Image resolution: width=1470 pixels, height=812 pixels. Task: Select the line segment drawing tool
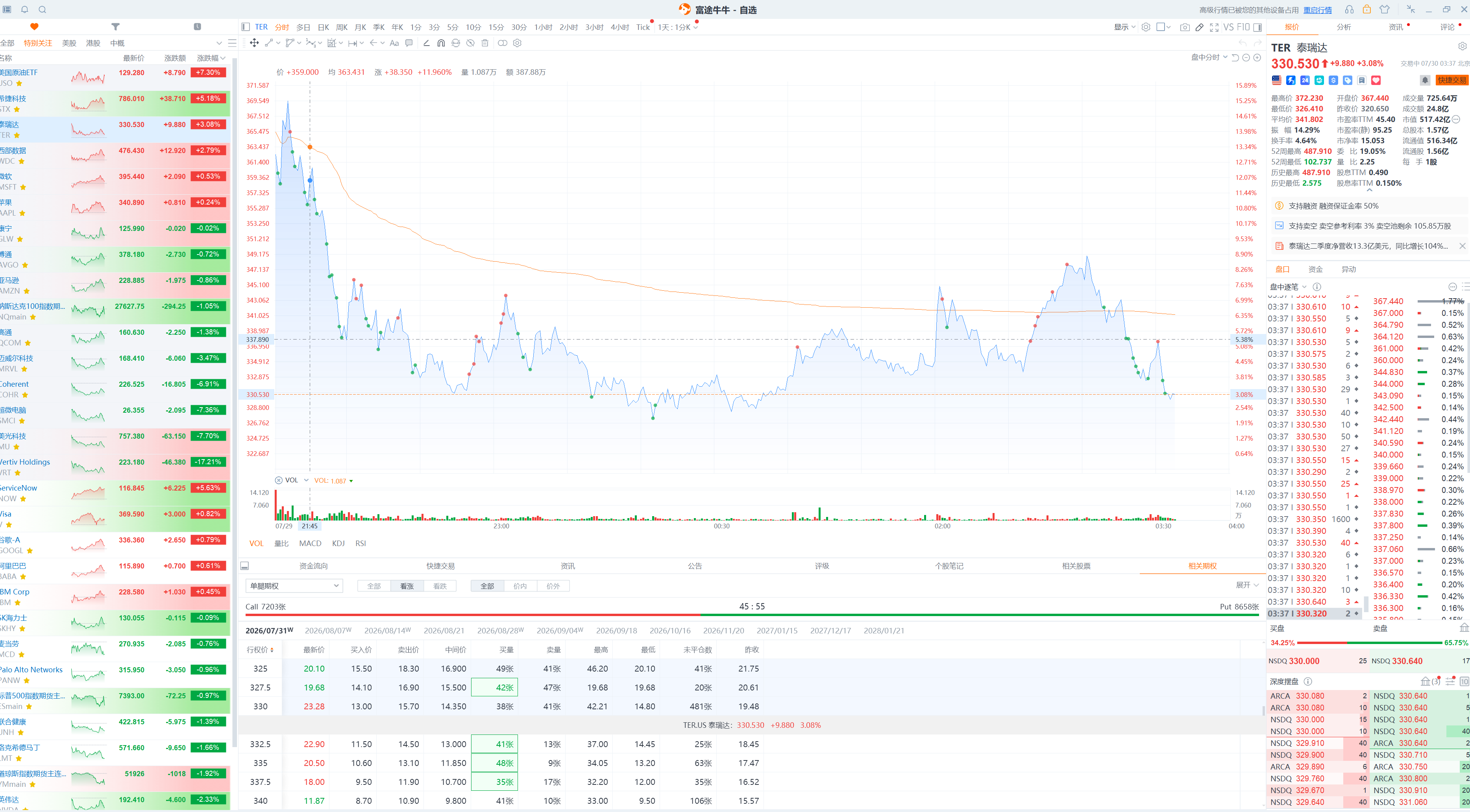click(269, 43)
